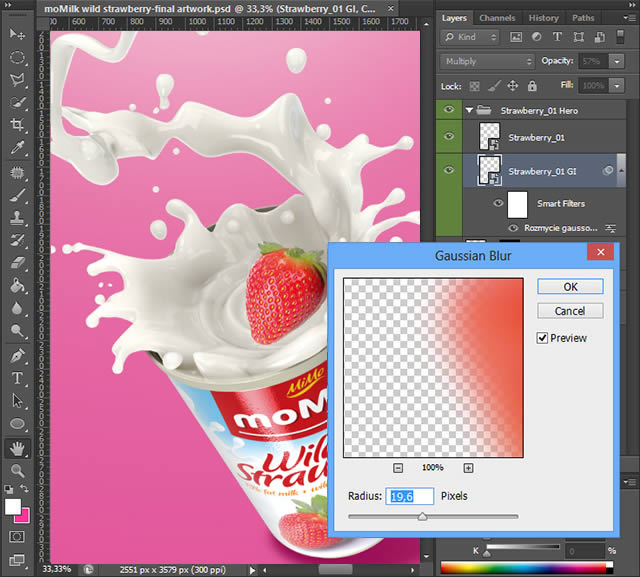This screenshot has width=640, height=577.
Task: Hide the Rozmycie gaussowskie filter
Action: (x=513, y=228)
